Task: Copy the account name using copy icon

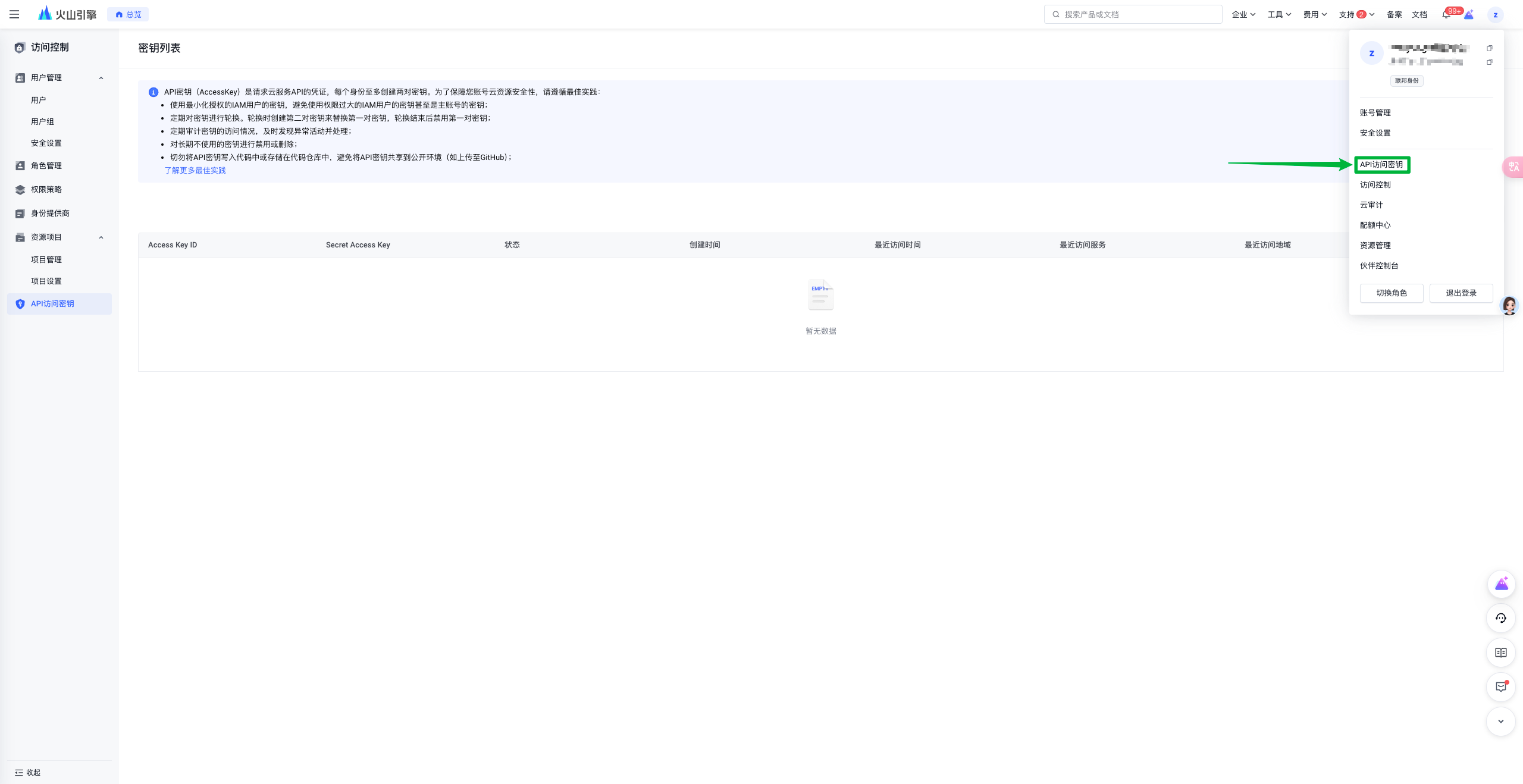Action: point(1489,48)
